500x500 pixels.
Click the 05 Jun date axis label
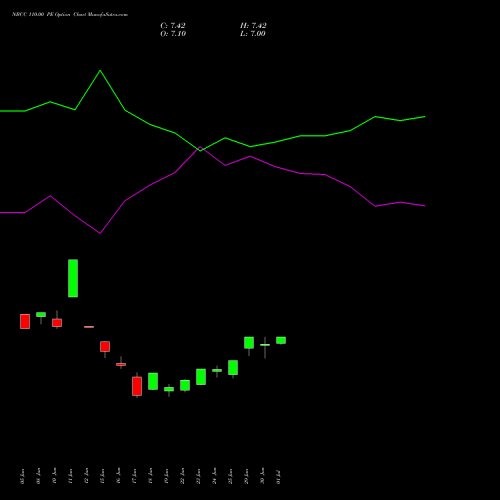coord(22,476)
